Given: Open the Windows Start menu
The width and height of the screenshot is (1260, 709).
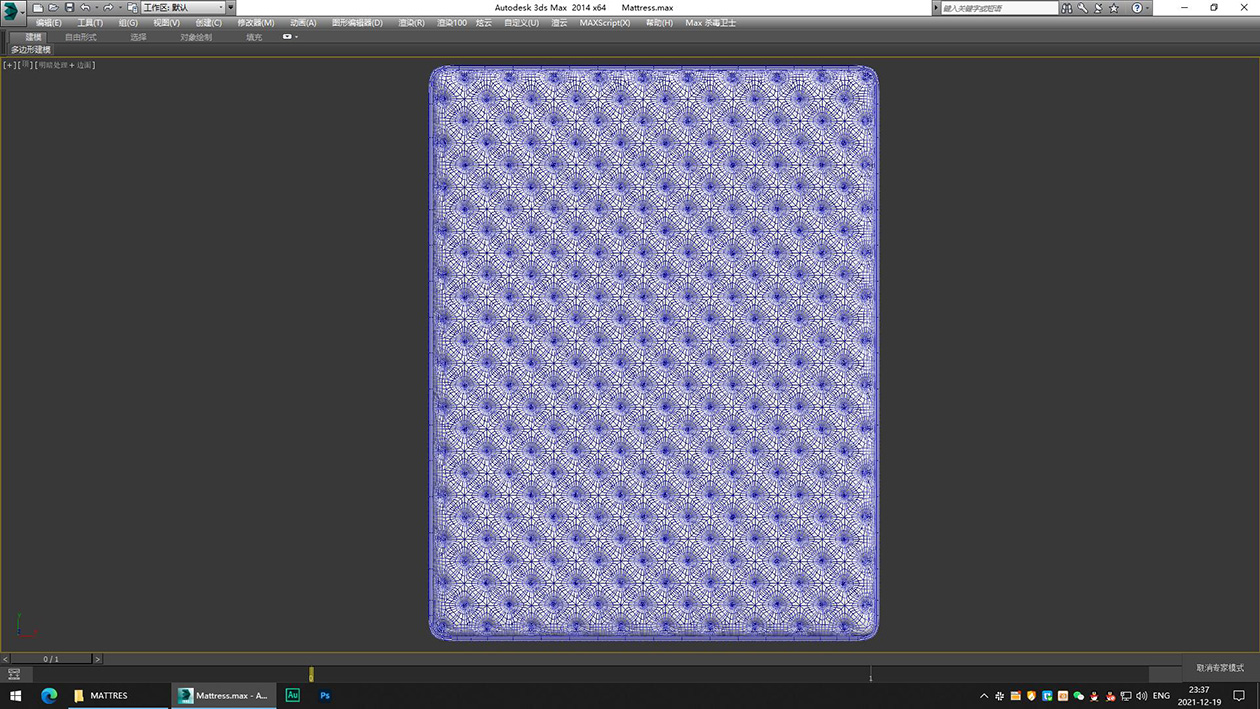Looking at the screenshot, I should (16, 695).
